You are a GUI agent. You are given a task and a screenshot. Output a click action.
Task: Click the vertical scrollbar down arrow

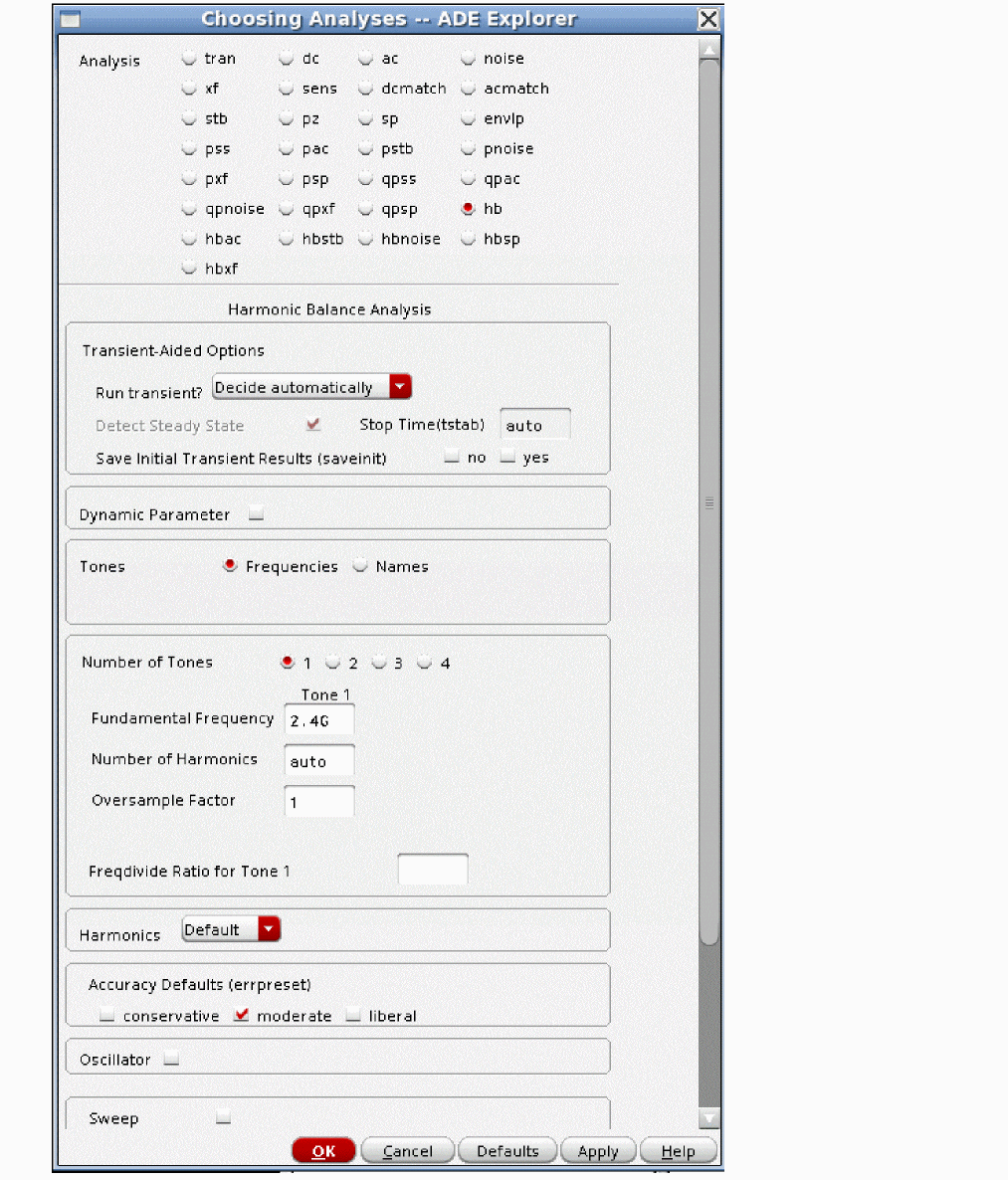(708, 1118)
